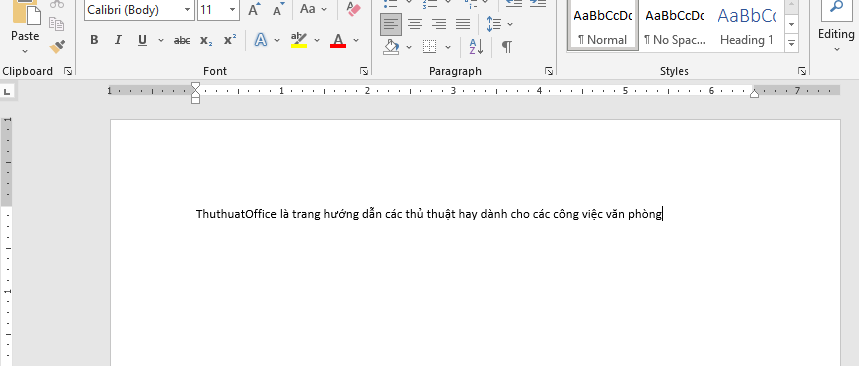Click the word ThuthuatOffice in document
Viewport: 859px width, 366px height.
click(x=236, y=214)
